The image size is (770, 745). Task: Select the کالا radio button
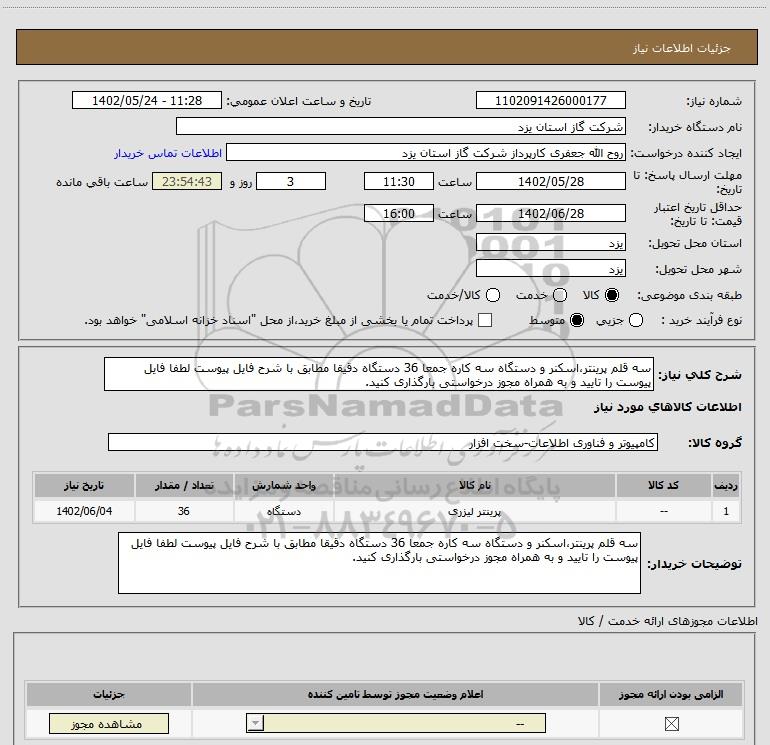pos(612,295)
